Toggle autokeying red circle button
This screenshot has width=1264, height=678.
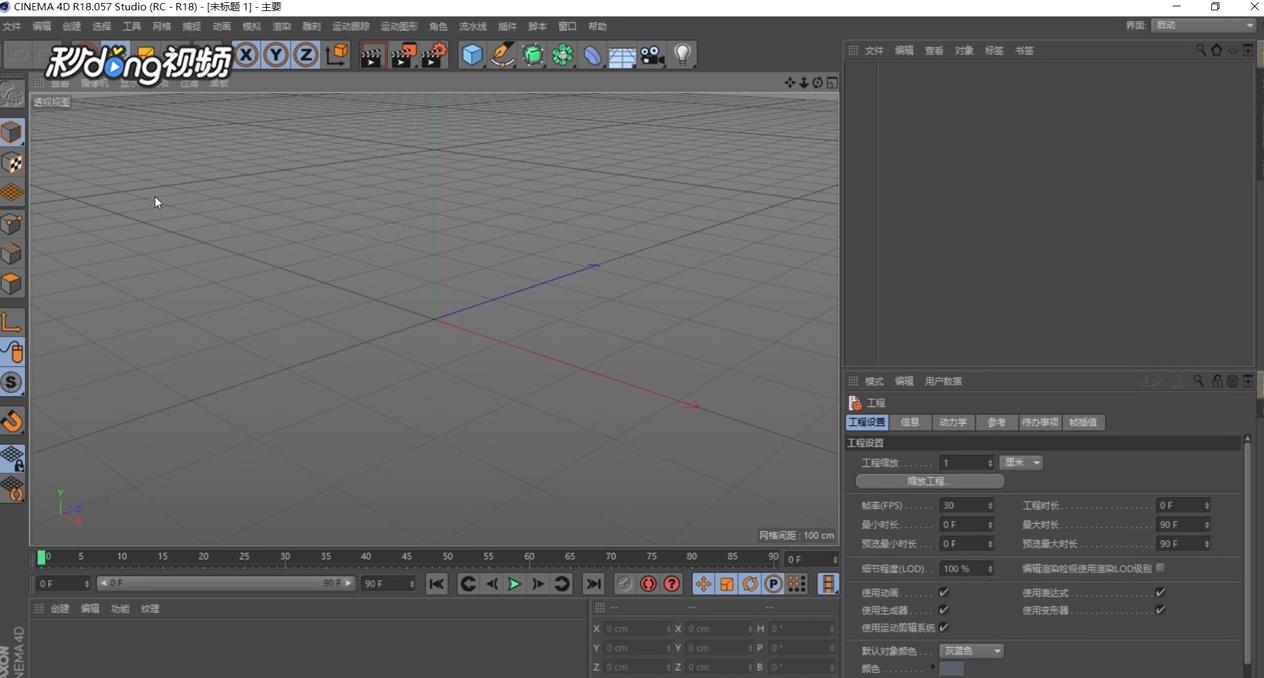point(648,584)
